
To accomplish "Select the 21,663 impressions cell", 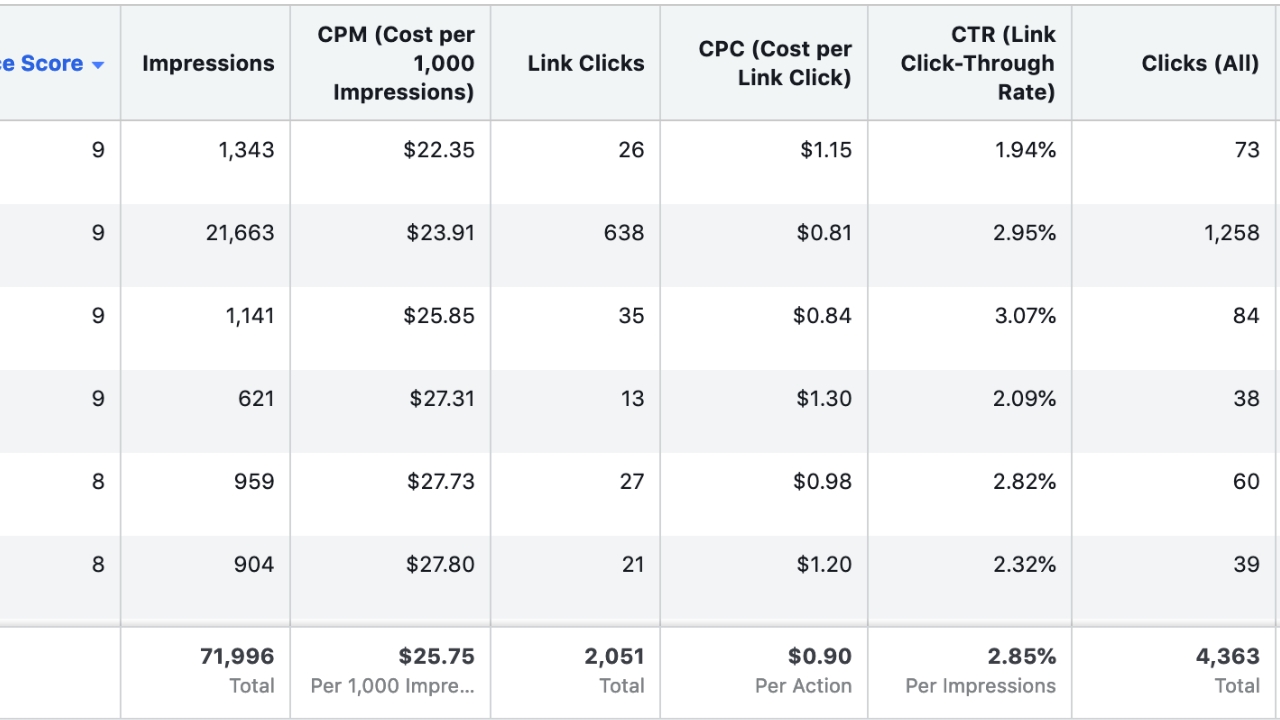I will click(x=240, y=233).
